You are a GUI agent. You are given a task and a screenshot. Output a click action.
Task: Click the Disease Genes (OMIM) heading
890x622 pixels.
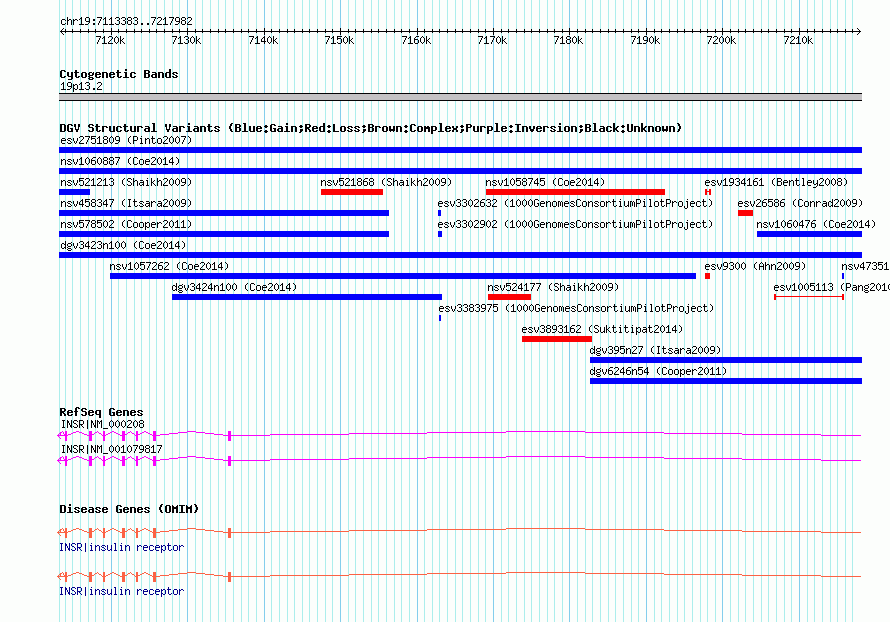tap(129, 510)
